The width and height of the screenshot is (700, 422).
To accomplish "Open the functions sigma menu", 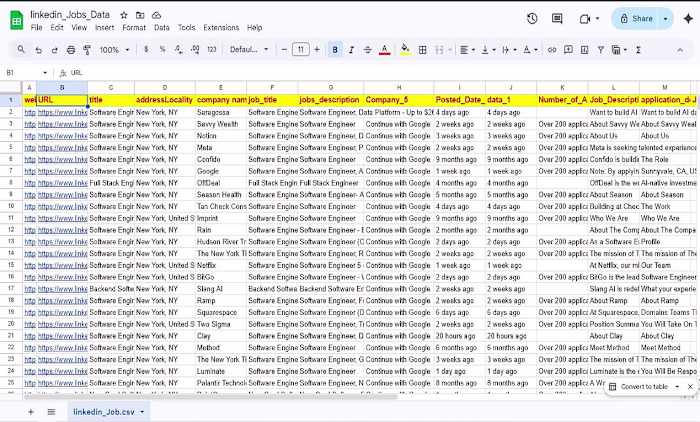I will [x=638, y=50].
